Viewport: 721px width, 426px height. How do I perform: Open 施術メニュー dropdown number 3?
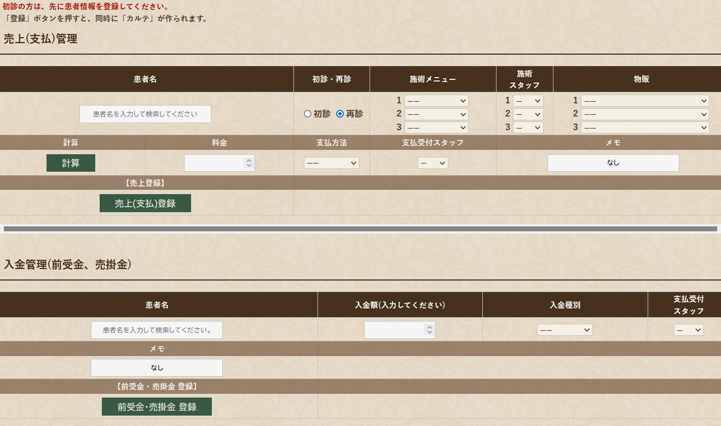point(436,127)
